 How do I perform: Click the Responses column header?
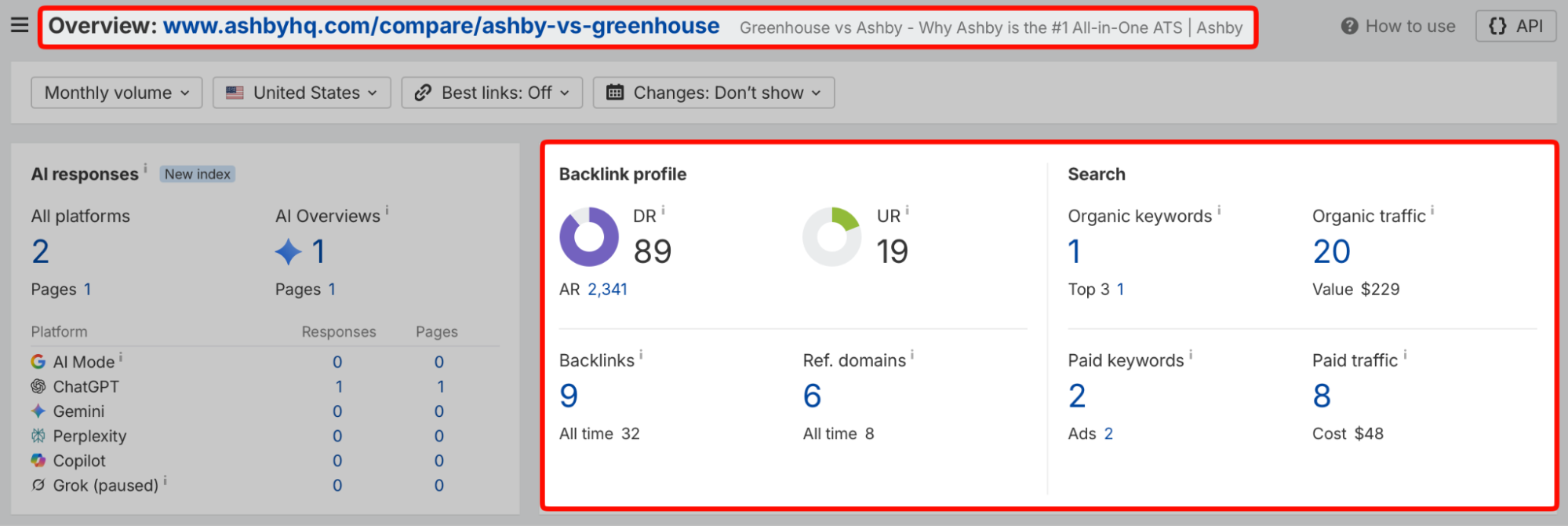339,332
